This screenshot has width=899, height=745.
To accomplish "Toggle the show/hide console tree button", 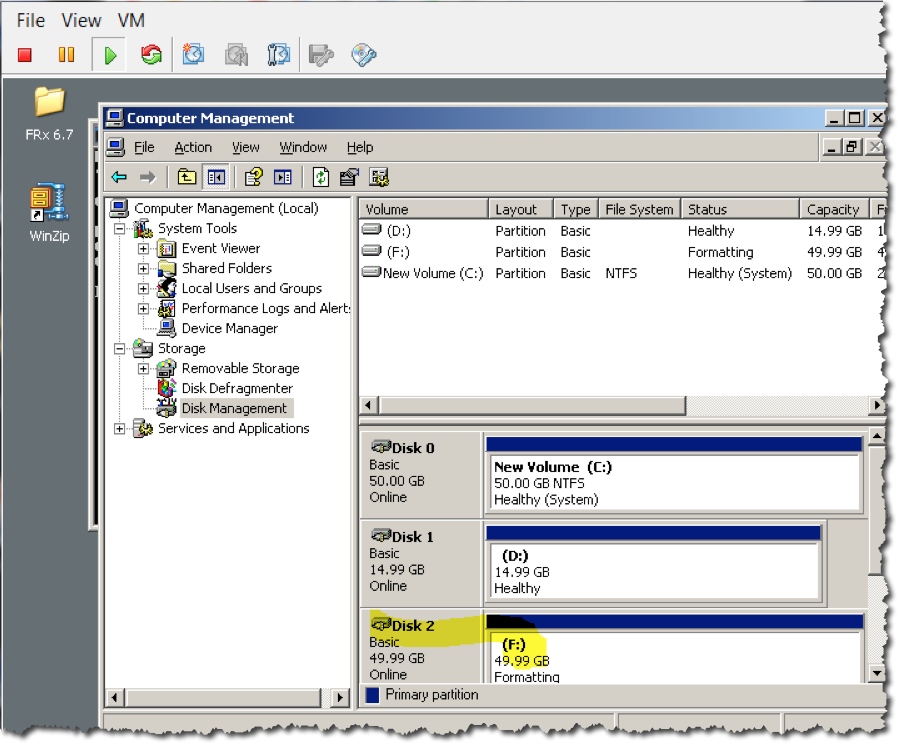I will pyautogui.click(x=216, y=177).
